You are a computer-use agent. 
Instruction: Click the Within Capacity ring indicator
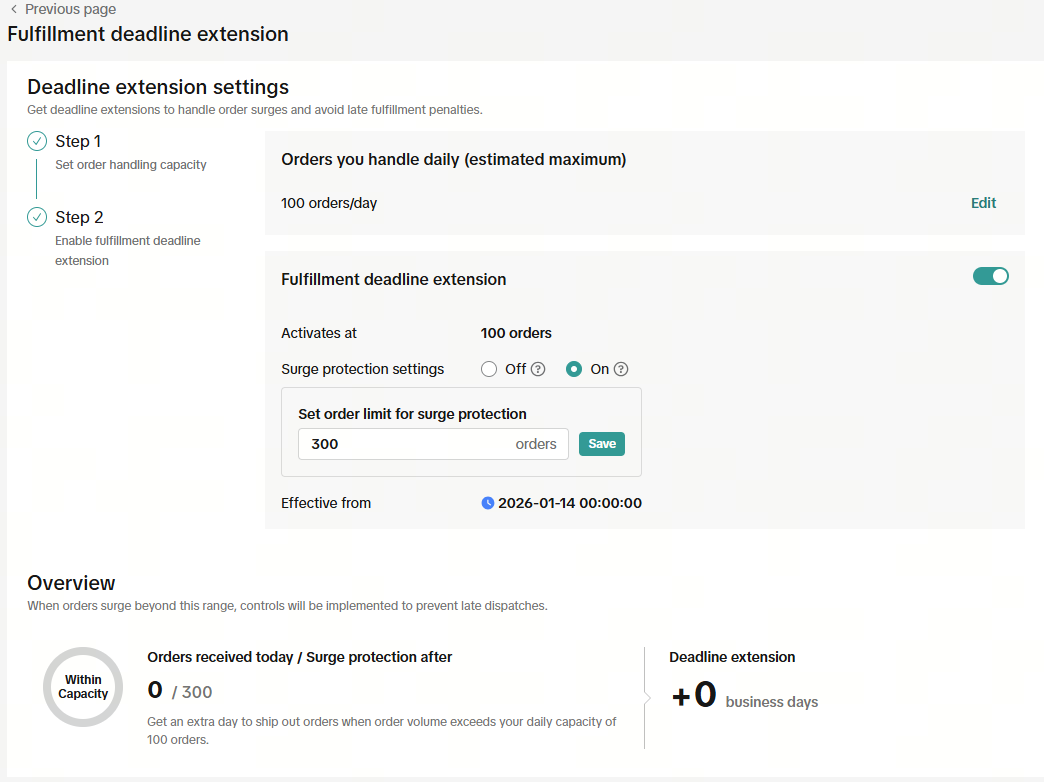(83, 687)
